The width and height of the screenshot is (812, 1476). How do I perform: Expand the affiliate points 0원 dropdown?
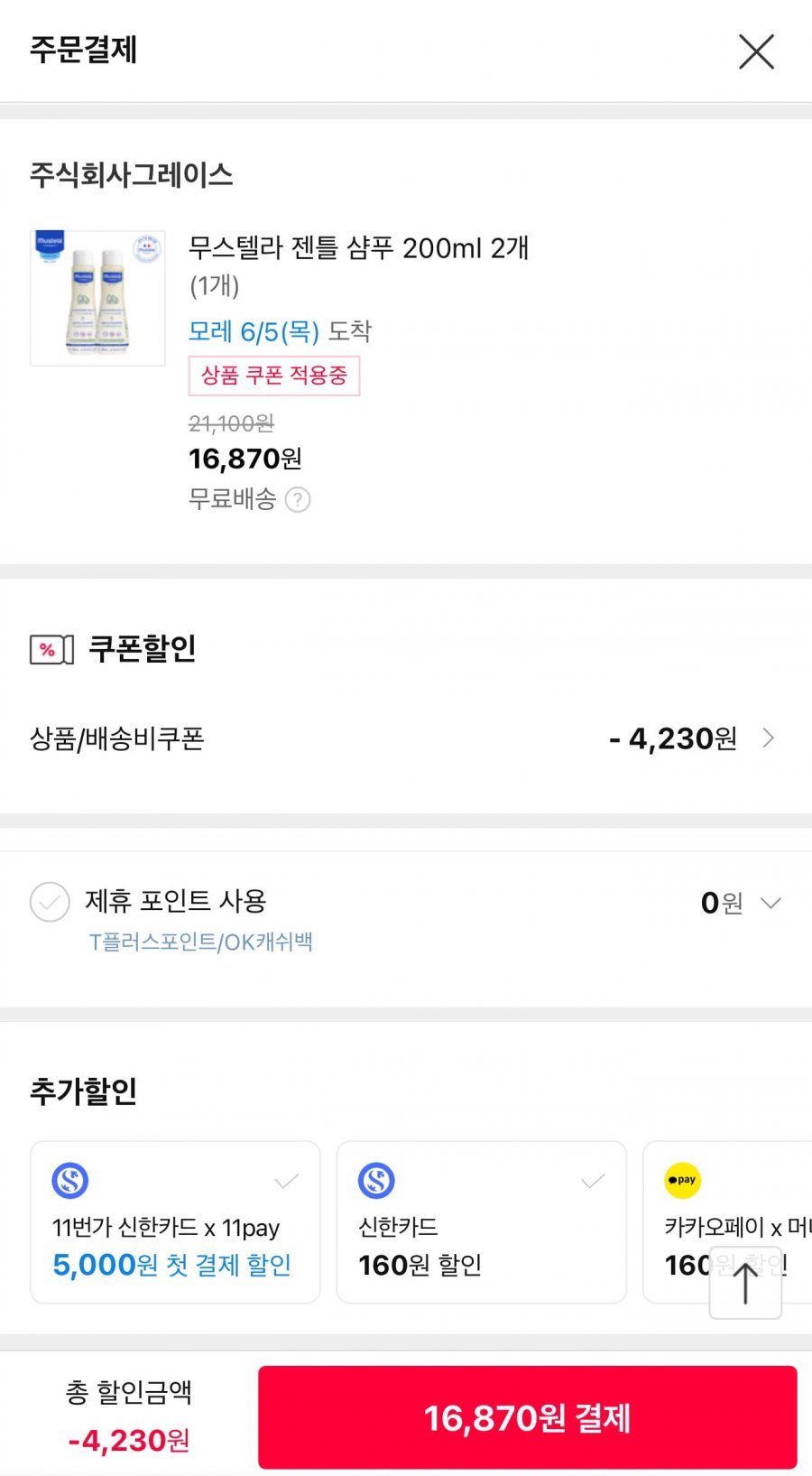pyautogui.click(x=770, y=903)
